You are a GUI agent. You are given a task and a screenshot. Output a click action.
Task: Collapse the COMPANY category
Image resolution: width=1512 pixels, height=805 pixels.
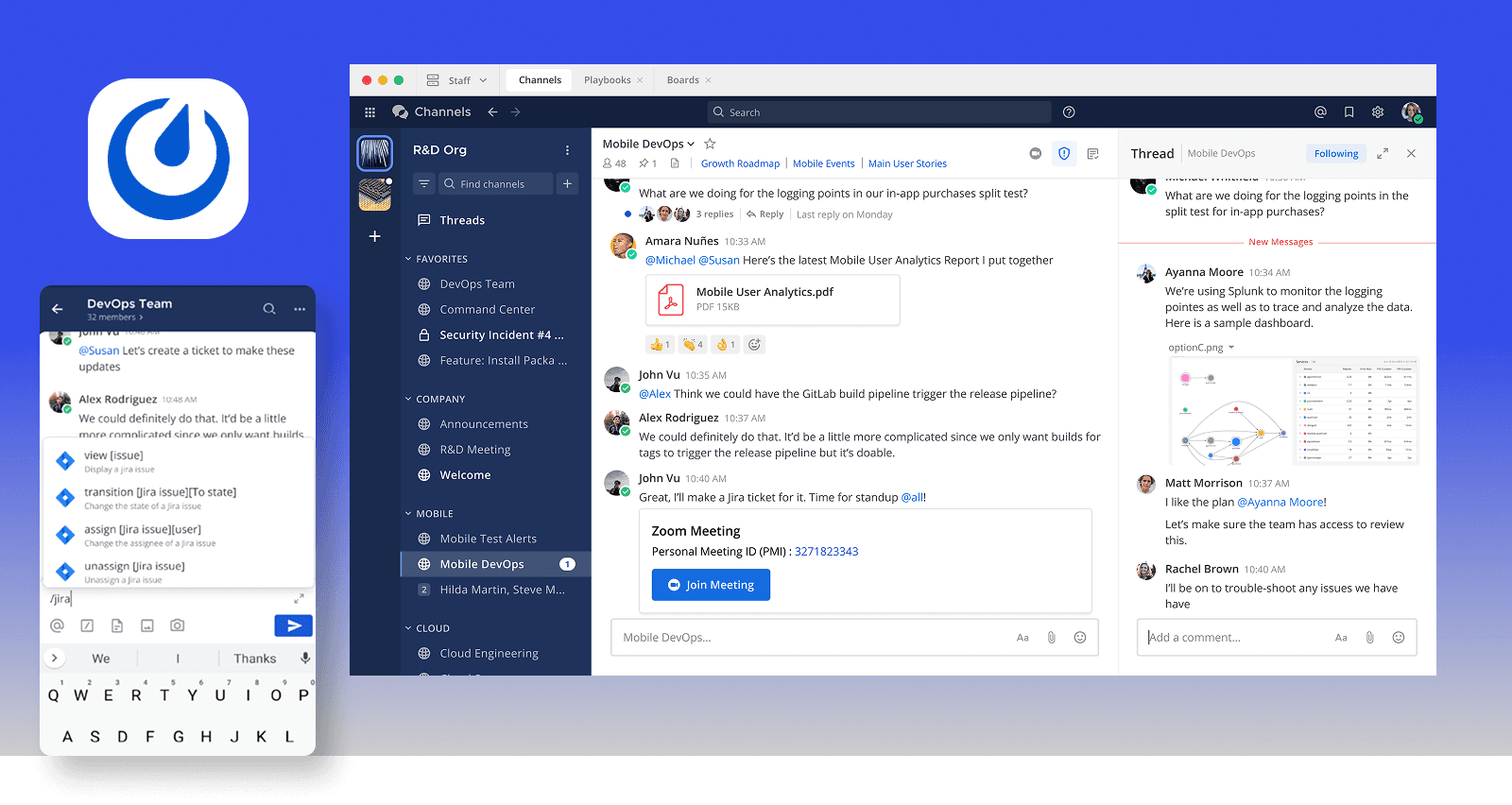[x=408, y=400]
